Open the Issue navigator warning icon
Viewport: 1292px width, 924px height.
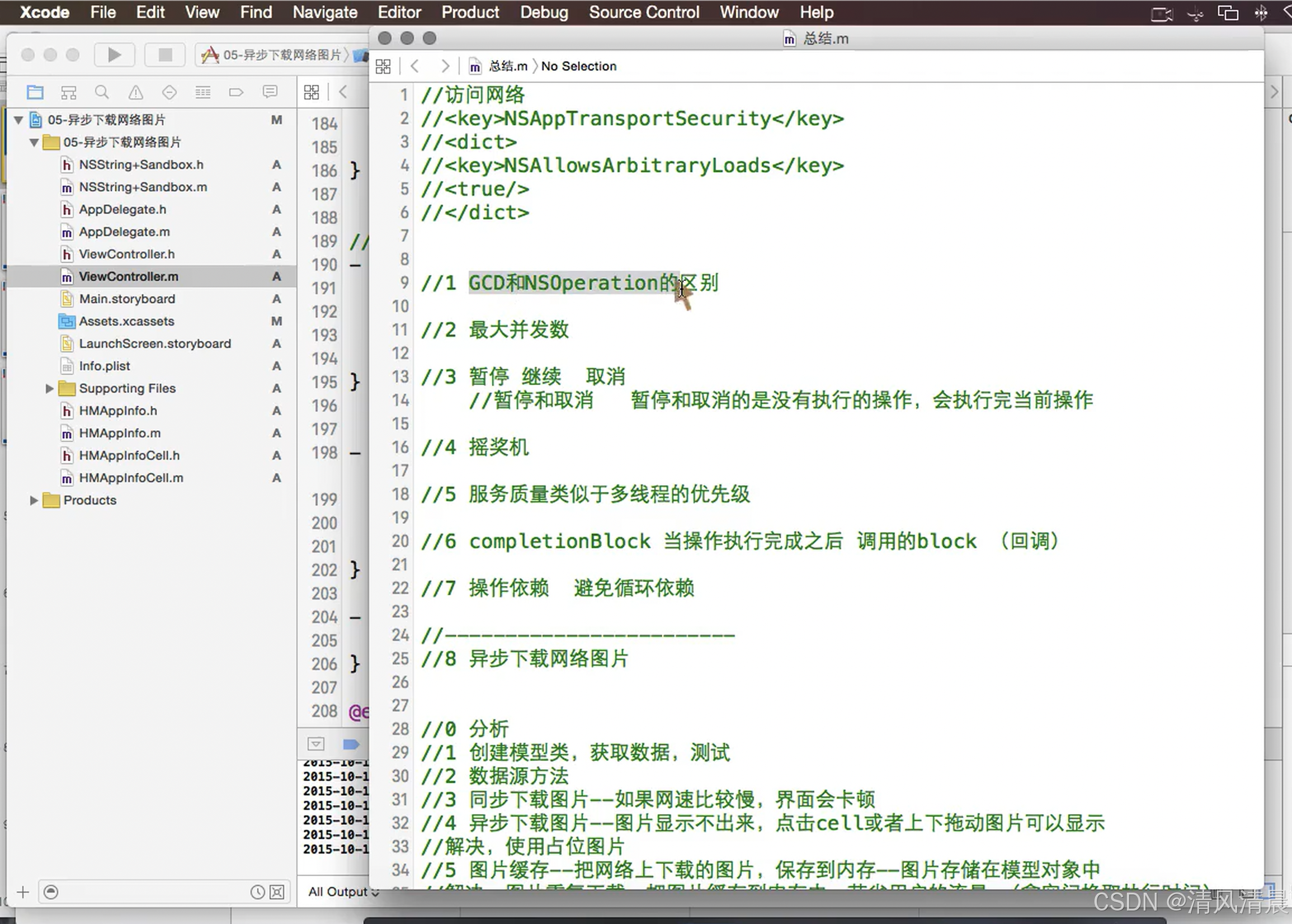pos(135,92)
